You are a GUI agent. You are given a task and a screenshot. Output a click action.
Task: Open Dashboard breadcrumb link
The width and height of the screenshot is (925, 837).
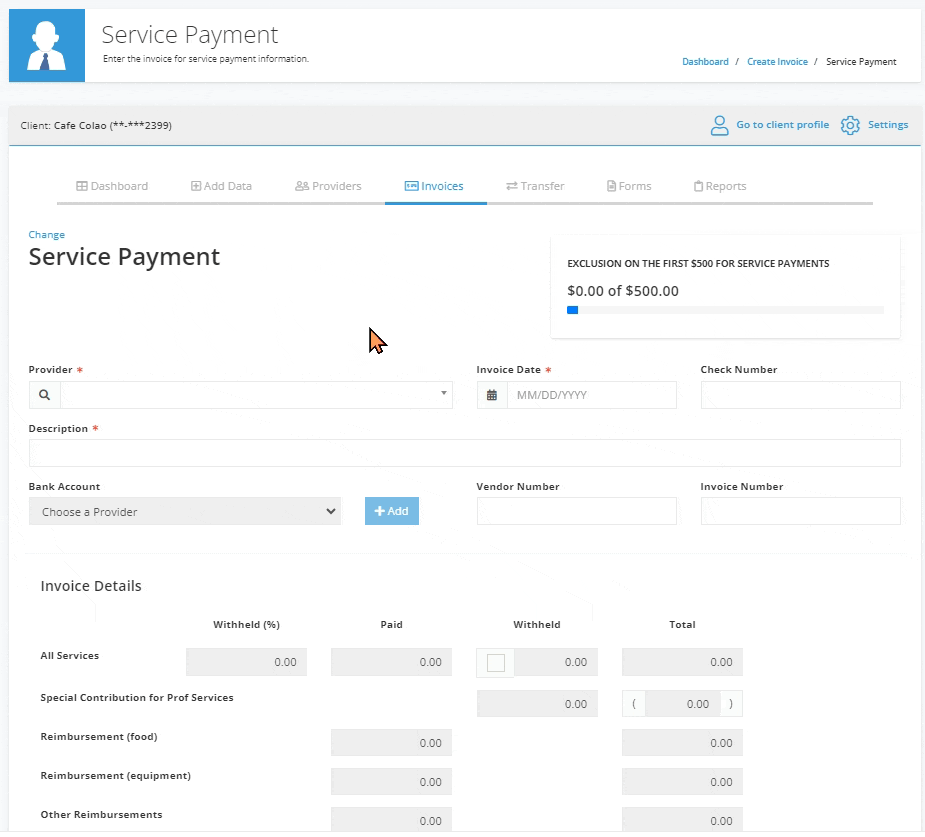tap(705, 62)
